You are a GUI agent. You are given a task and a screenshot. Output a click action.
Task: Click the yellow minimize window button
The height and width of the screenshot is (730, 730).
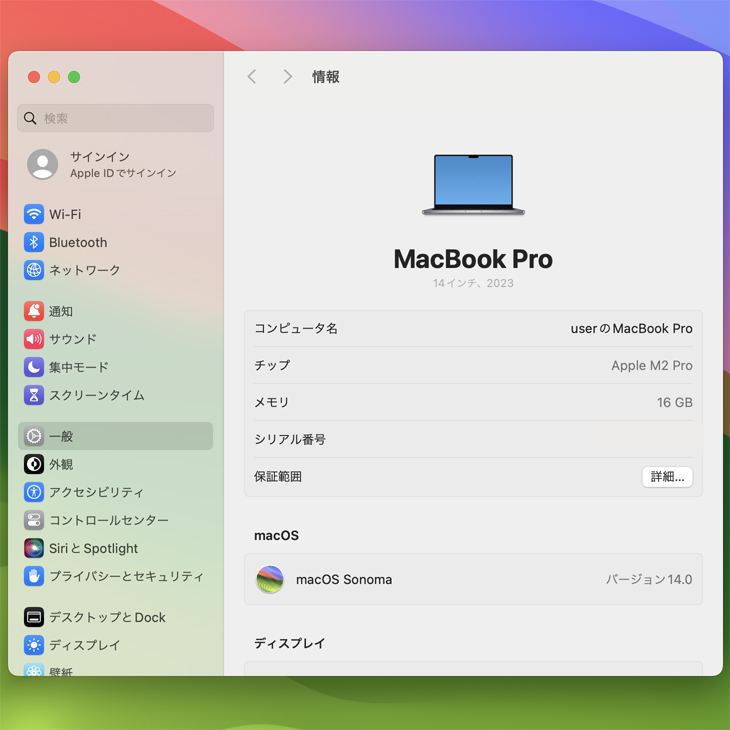click(54, 77)
